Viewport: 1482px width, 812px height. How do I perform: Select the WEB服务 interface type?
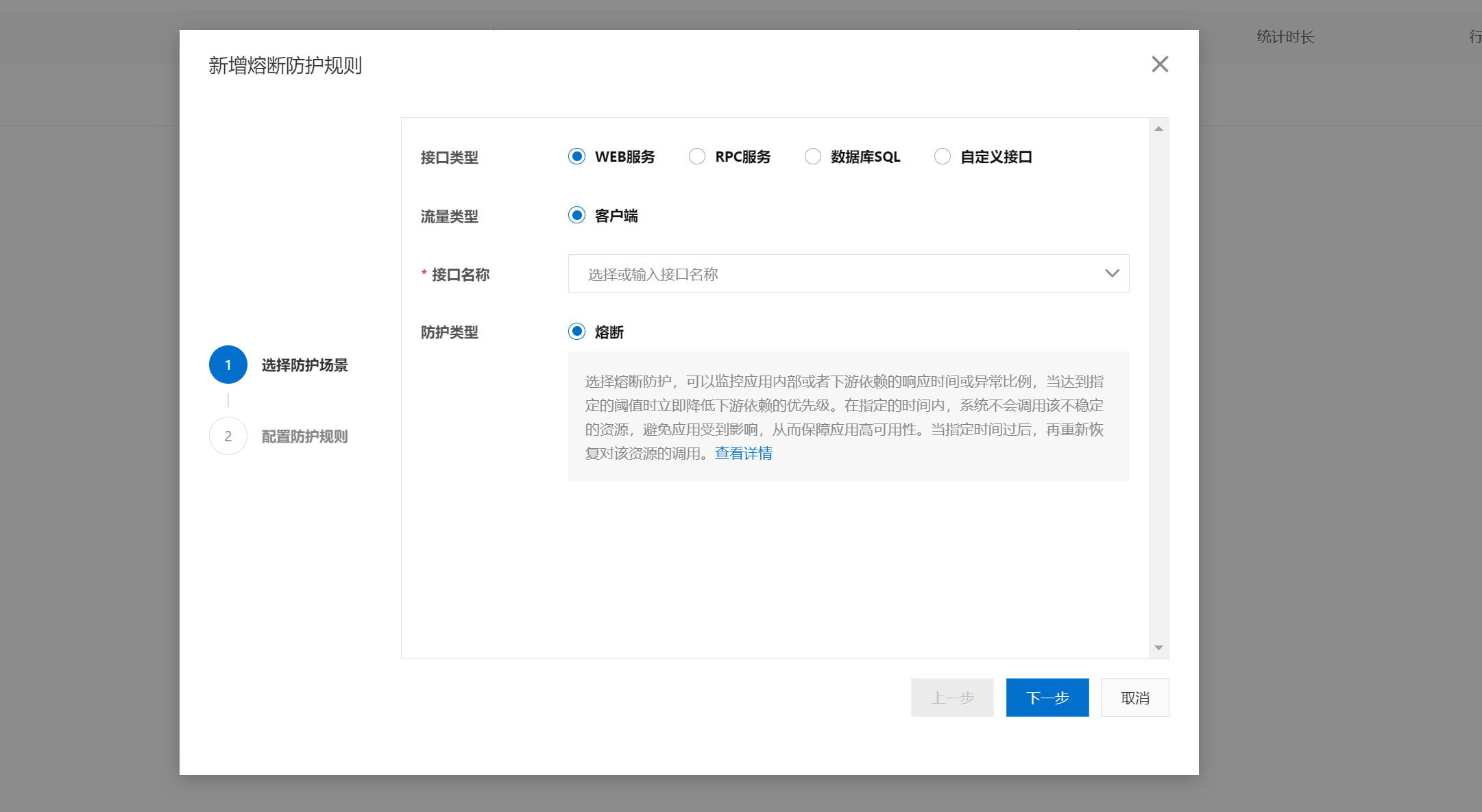577,157
